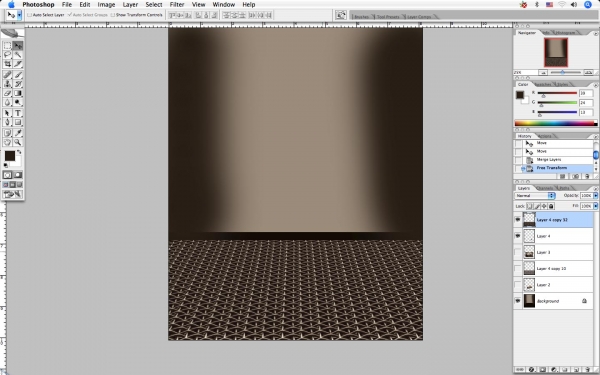Open Navigator panel flyout menu arrow
Image resolution: width=600 pixels, height=375 pixels.
point(595,34)
